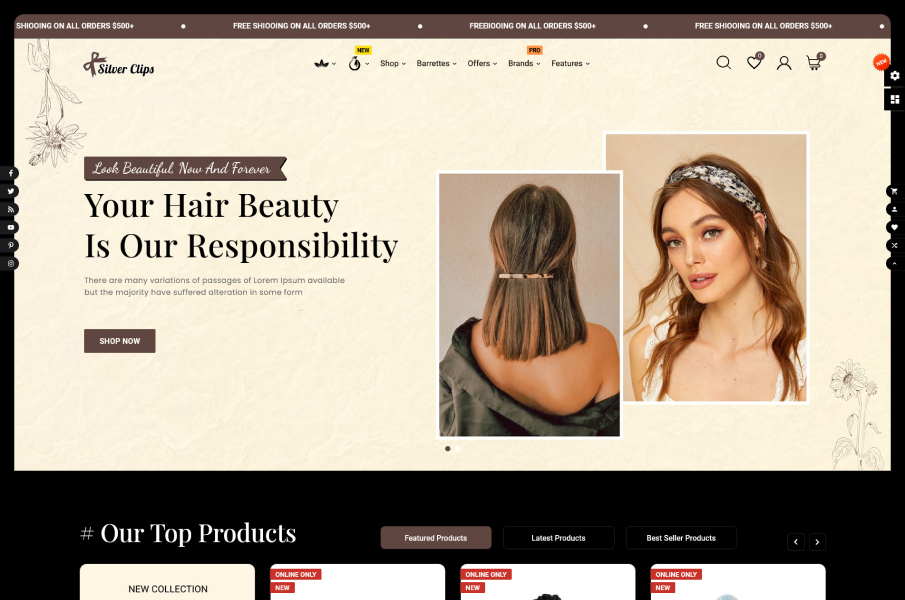Select the Best Seller Products tab

click(681, 538)
